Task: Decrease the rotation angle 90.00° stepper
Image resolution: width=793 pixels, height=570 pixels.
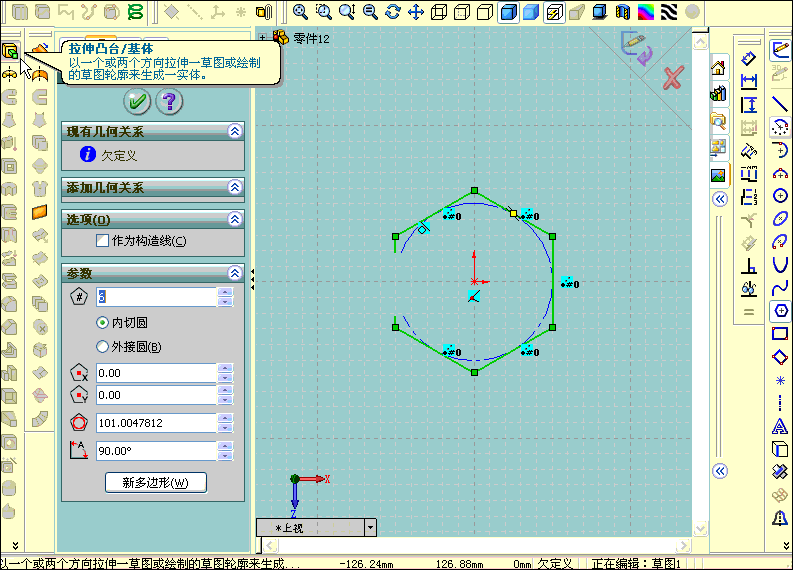Action: [225, 456]
